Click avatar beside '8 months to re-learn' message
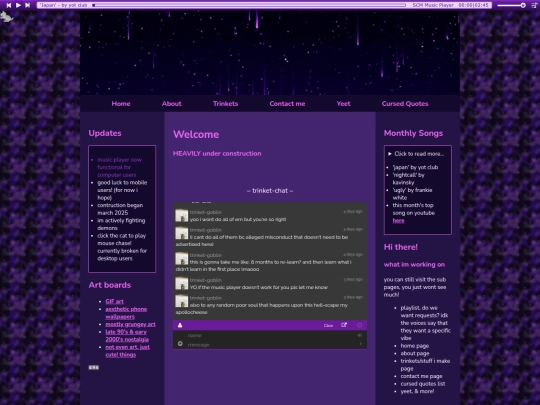This screenshot has height=405, width=540. tap(181, 258)
